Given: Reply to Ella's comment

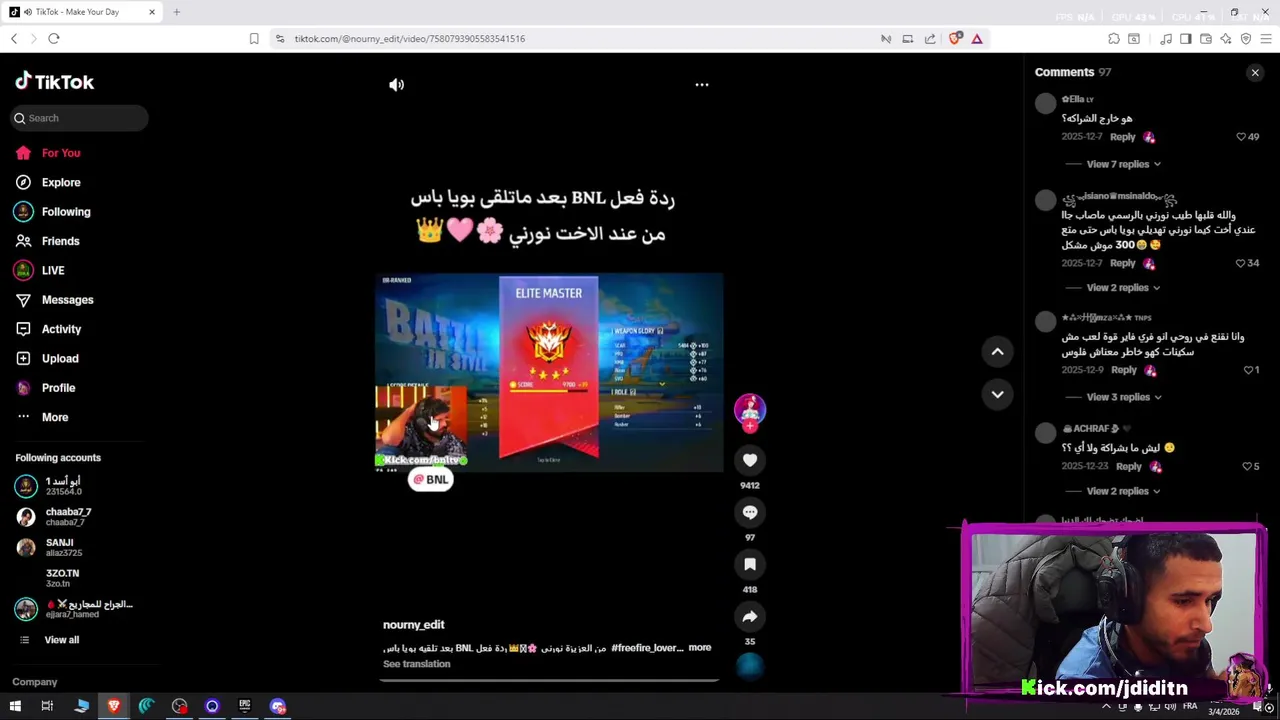Looking at the screenshot, I should point(1122,137).
